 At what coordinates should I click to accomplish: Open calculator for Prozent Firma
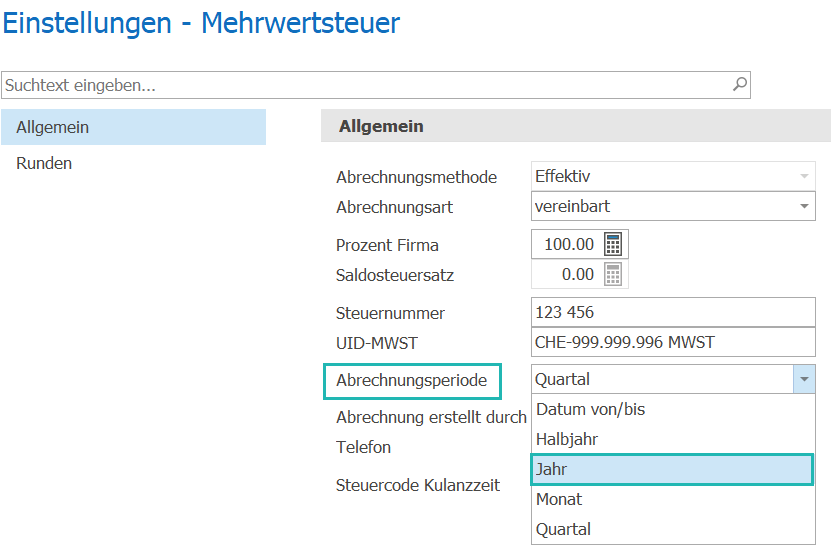[613, 244]
